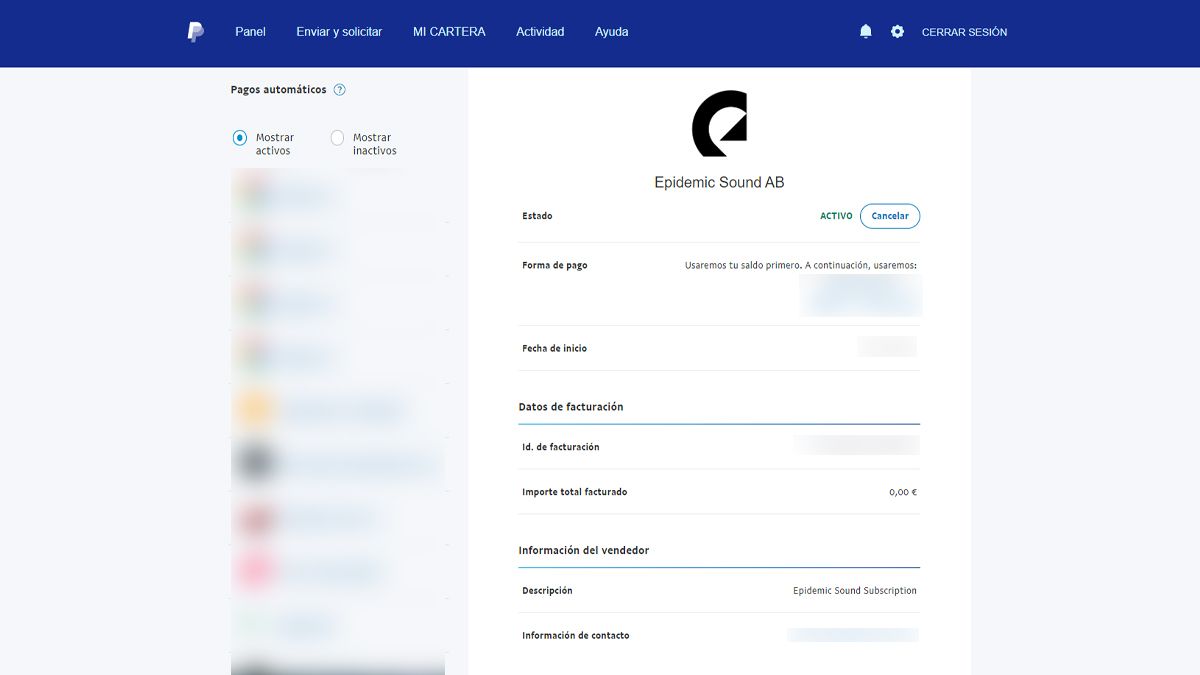
Task: Open notifications with the bell icon
Action: pyautogui.click(x=864, y=31)
